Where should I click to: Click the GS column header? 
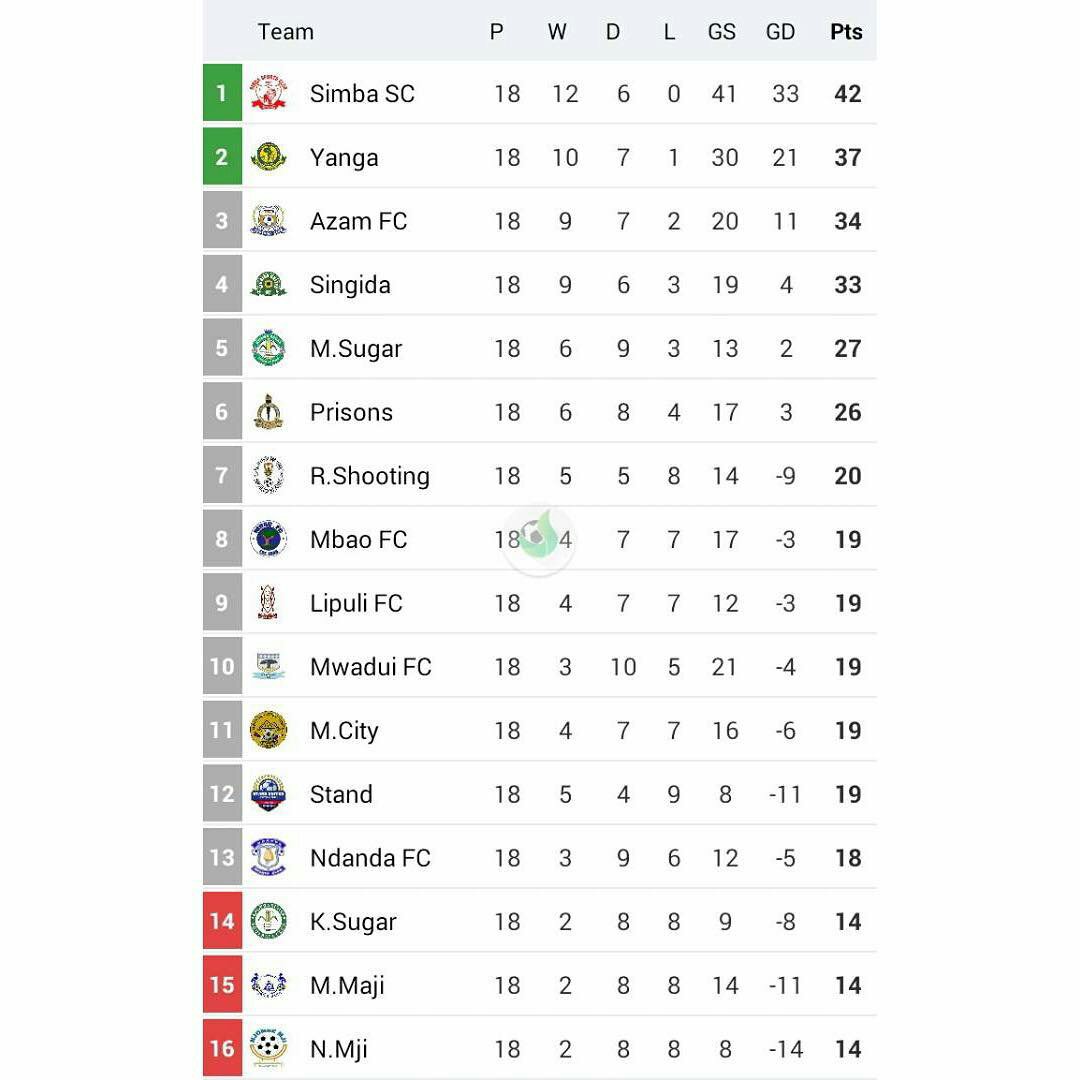(x=721, y=32)
